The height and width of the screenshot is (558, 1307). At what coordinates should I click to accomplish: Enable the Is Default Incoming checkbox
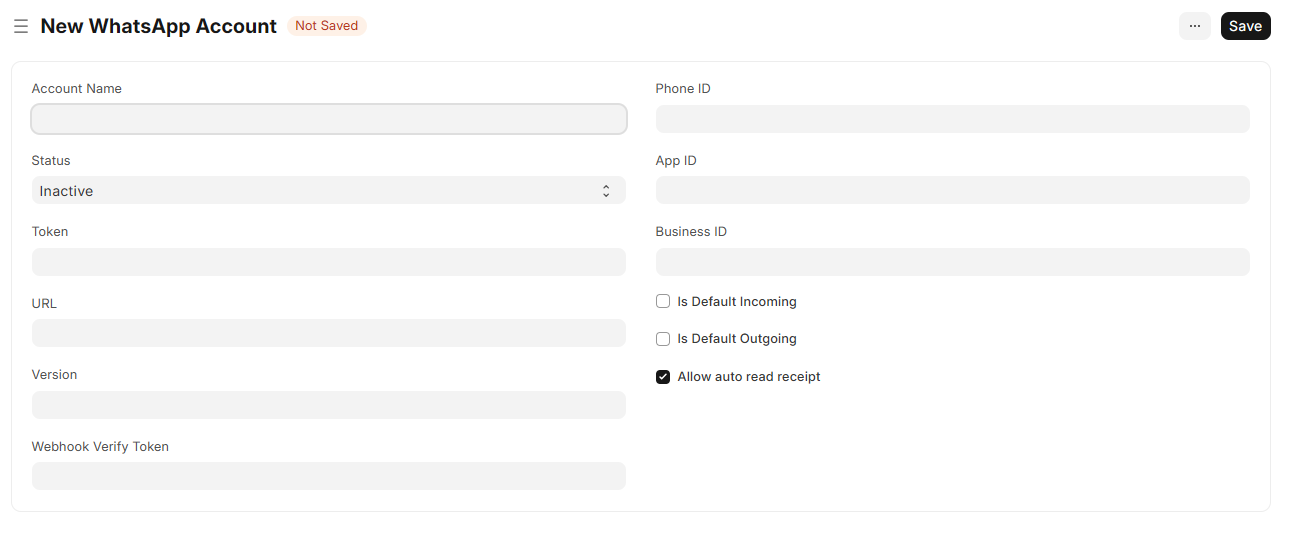click(663, 301)
